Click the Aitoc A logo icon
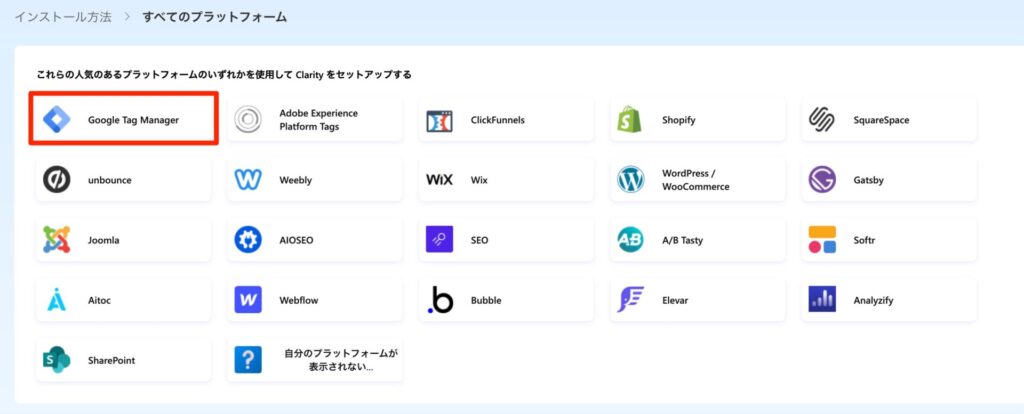The image size is (1024, 414). pyautogui.click(x=57, y=300)
